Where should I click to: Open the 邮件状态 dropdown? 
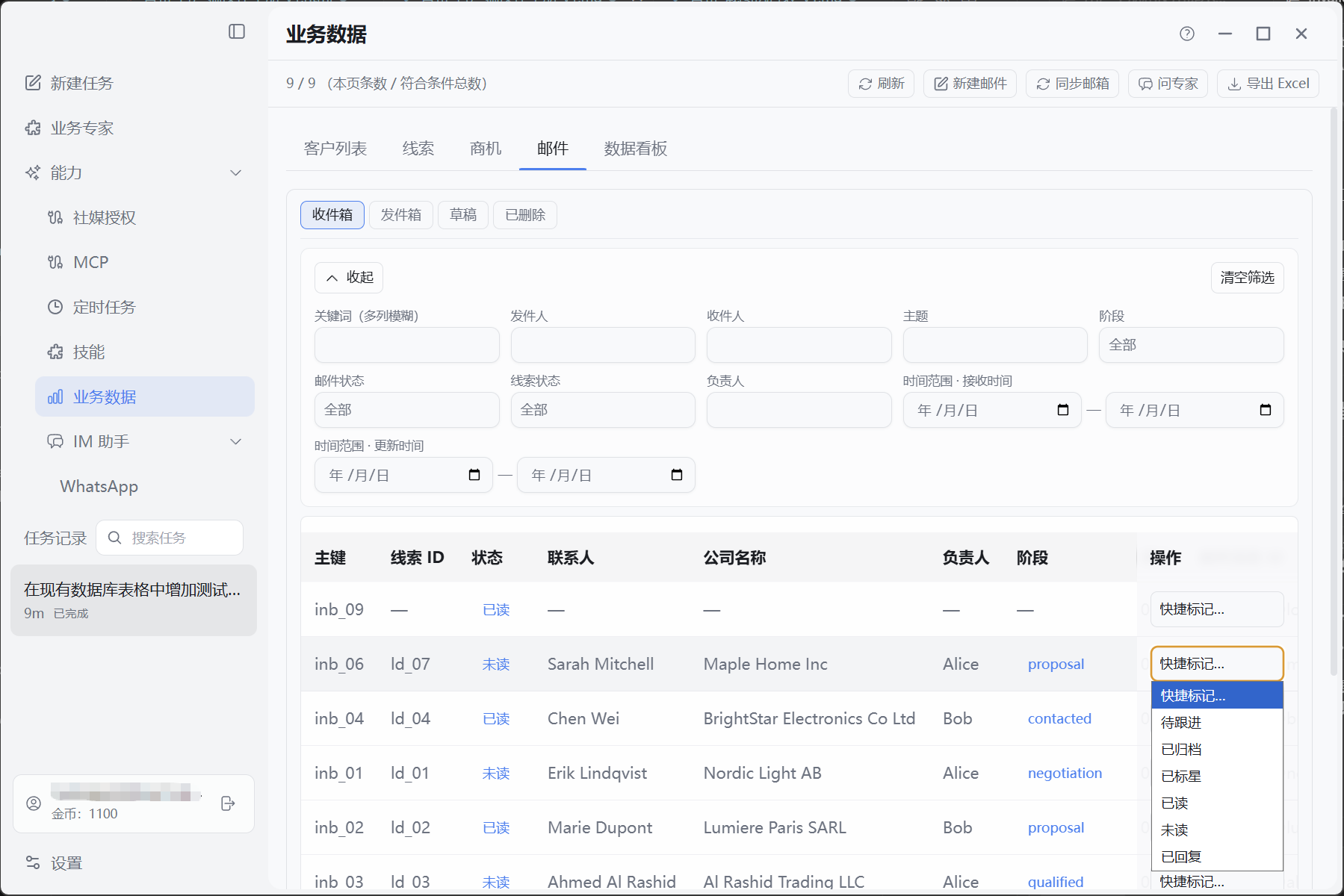point(406,410)
